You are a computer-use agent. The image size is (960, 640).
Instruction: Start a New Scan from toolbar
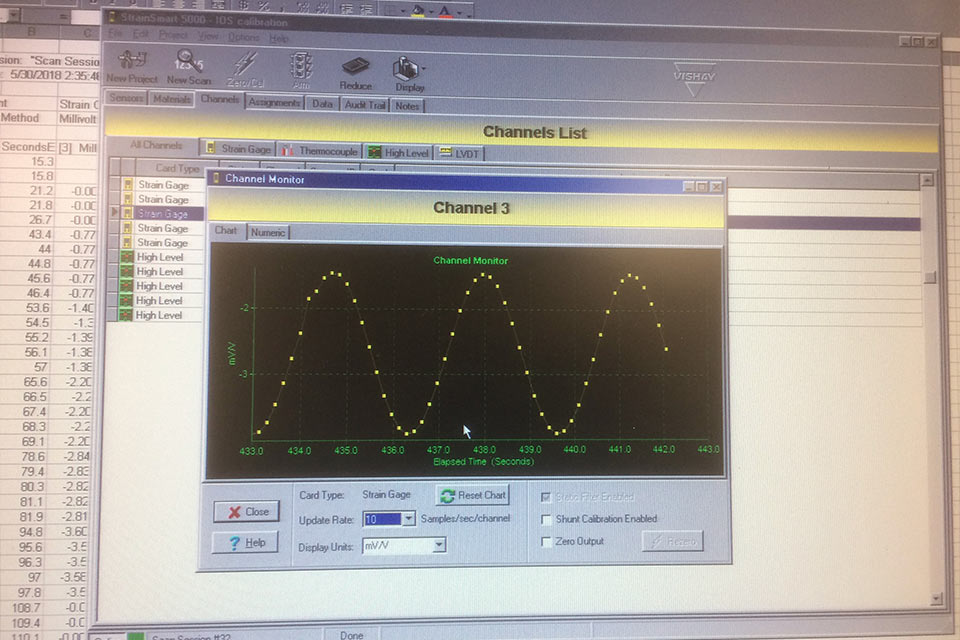point(188,66)
